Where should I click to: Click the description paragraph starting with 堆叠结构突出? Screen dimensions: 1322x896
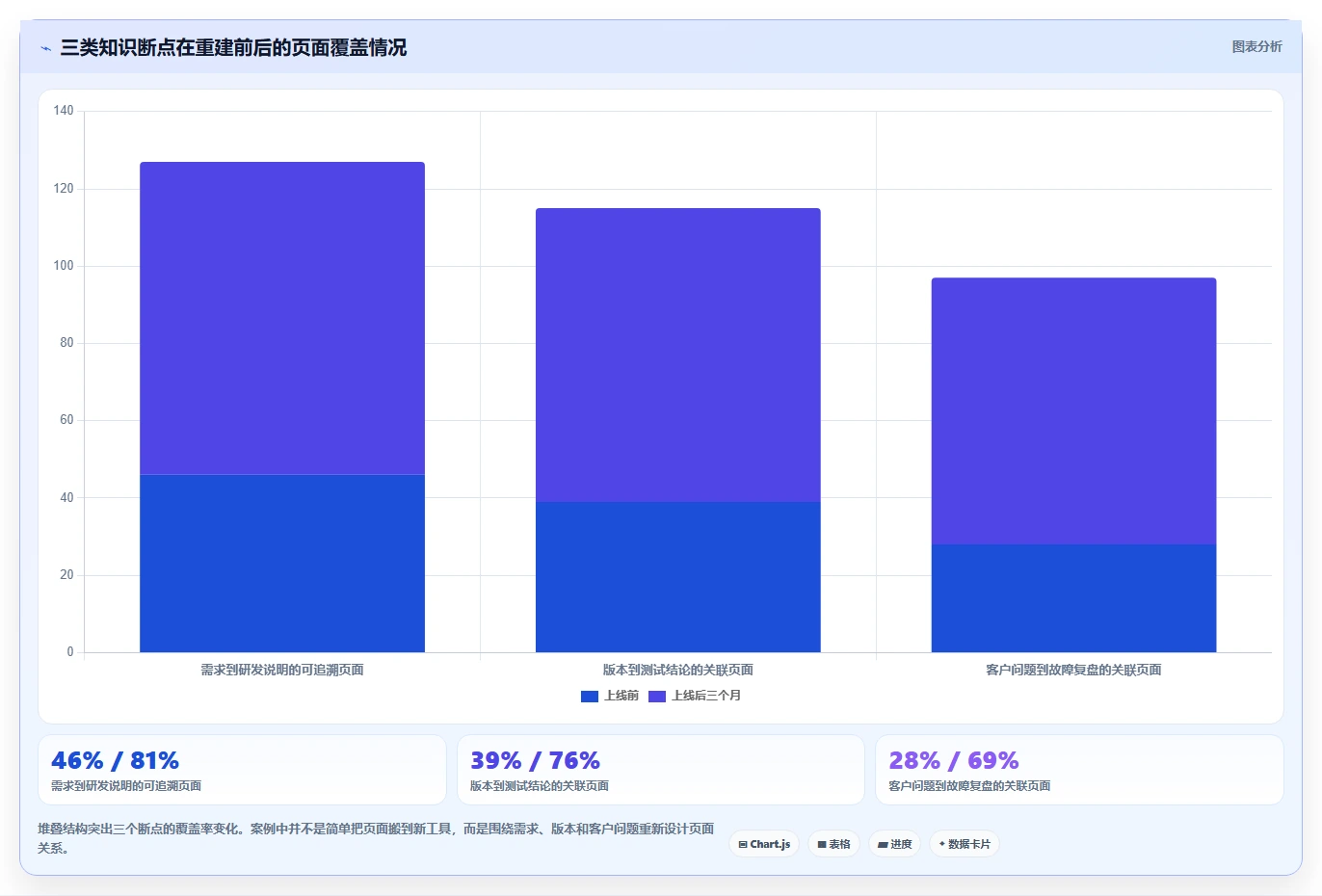coord(377,838)
